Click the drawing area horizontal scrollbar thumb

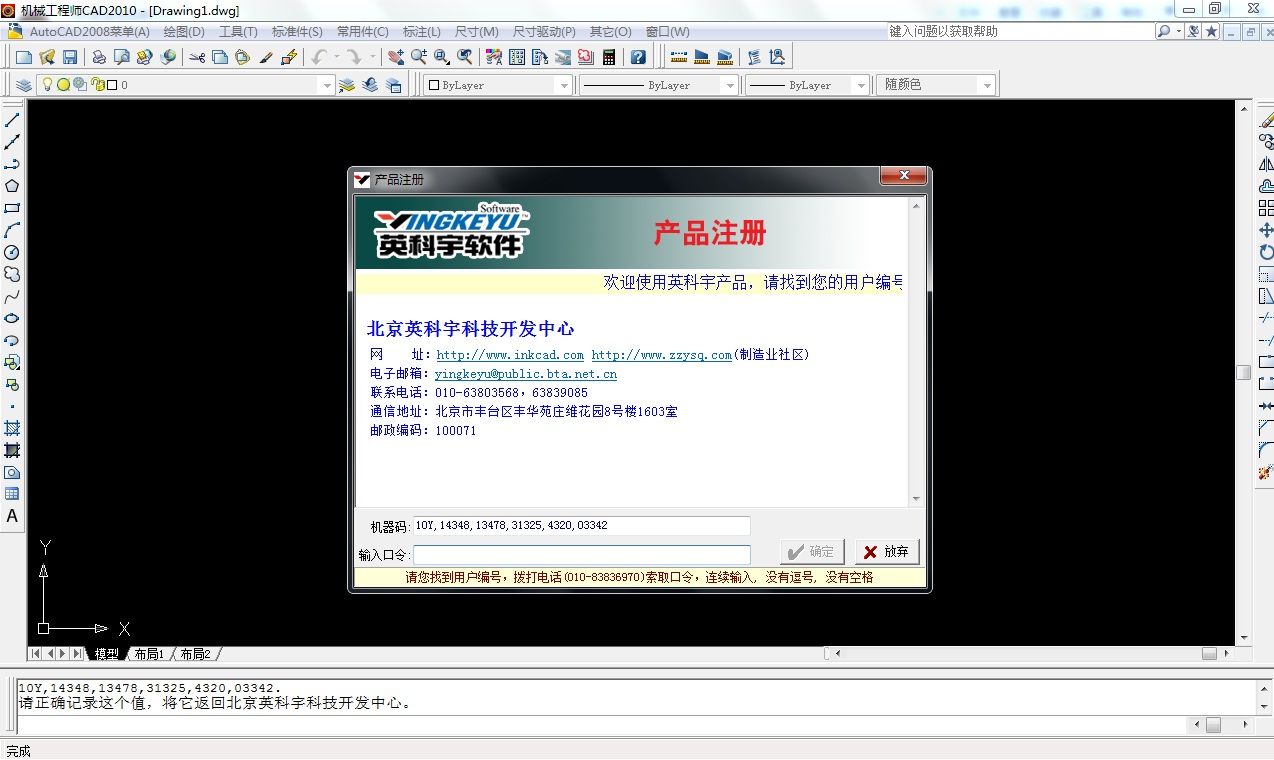point(1209,654)
